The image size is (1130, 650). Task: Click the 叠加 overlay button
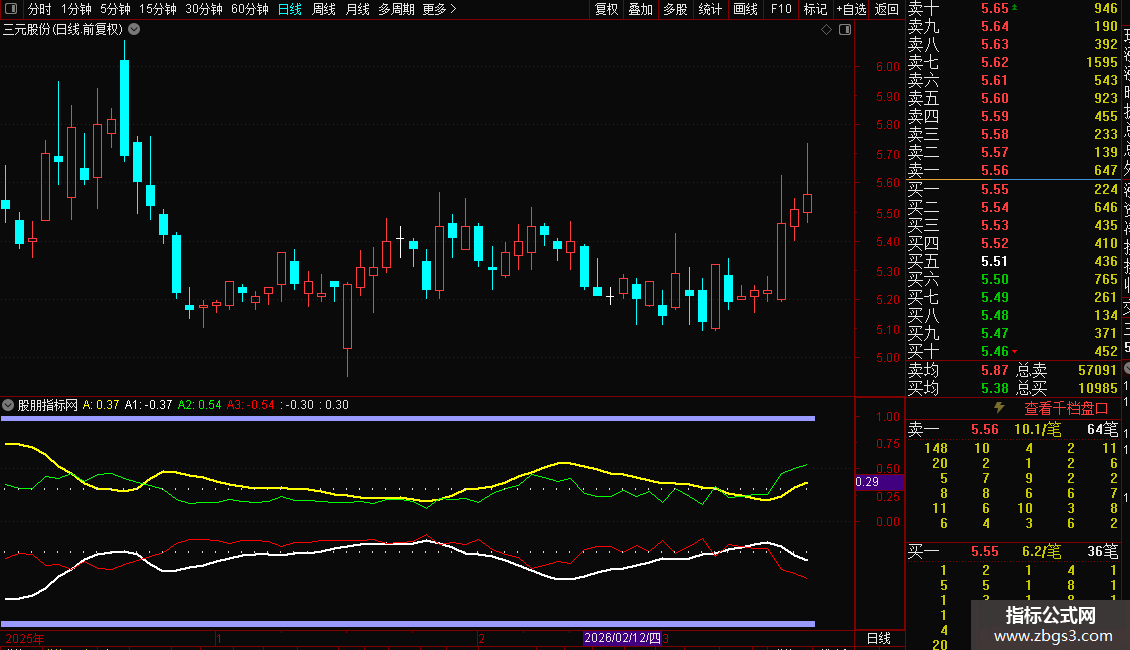(640, 9)
